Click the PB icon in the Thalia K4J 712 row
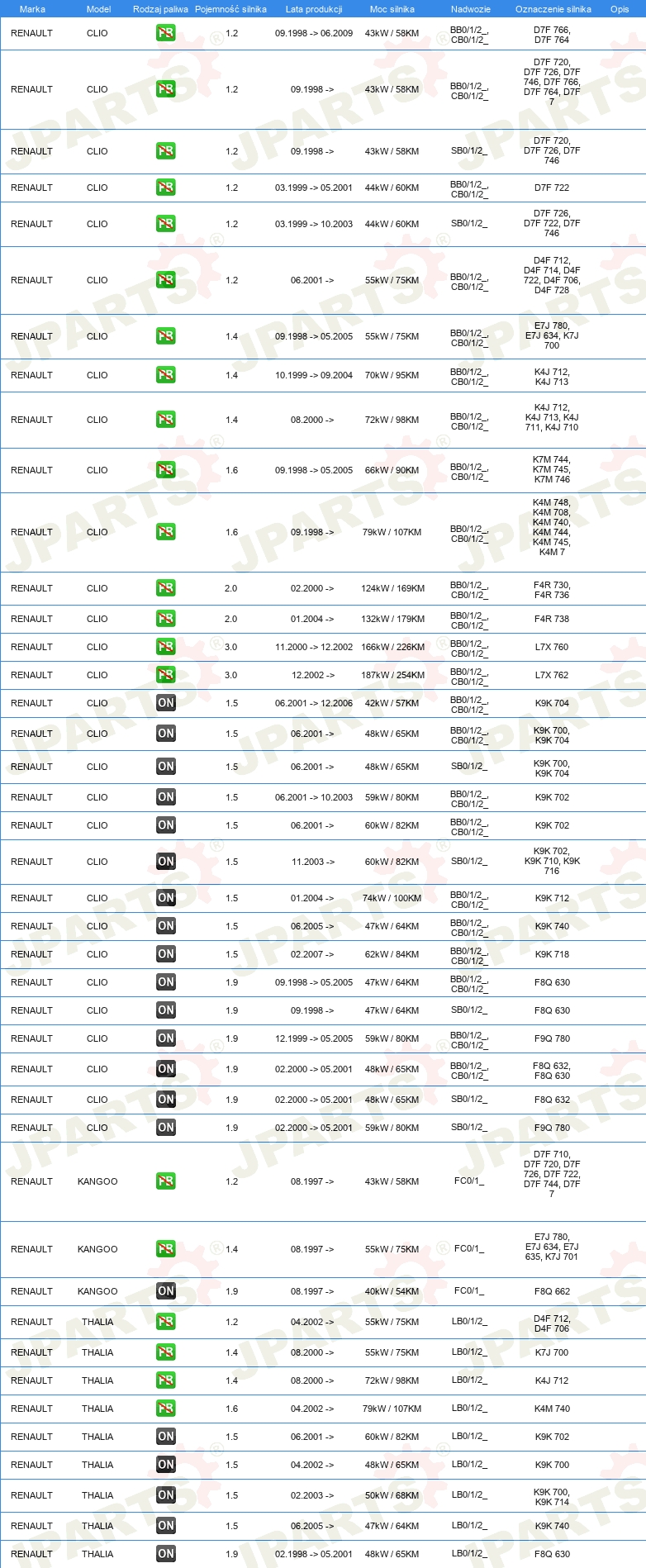The width and height of the screenshot is (646, 1568). [165, 1380]
